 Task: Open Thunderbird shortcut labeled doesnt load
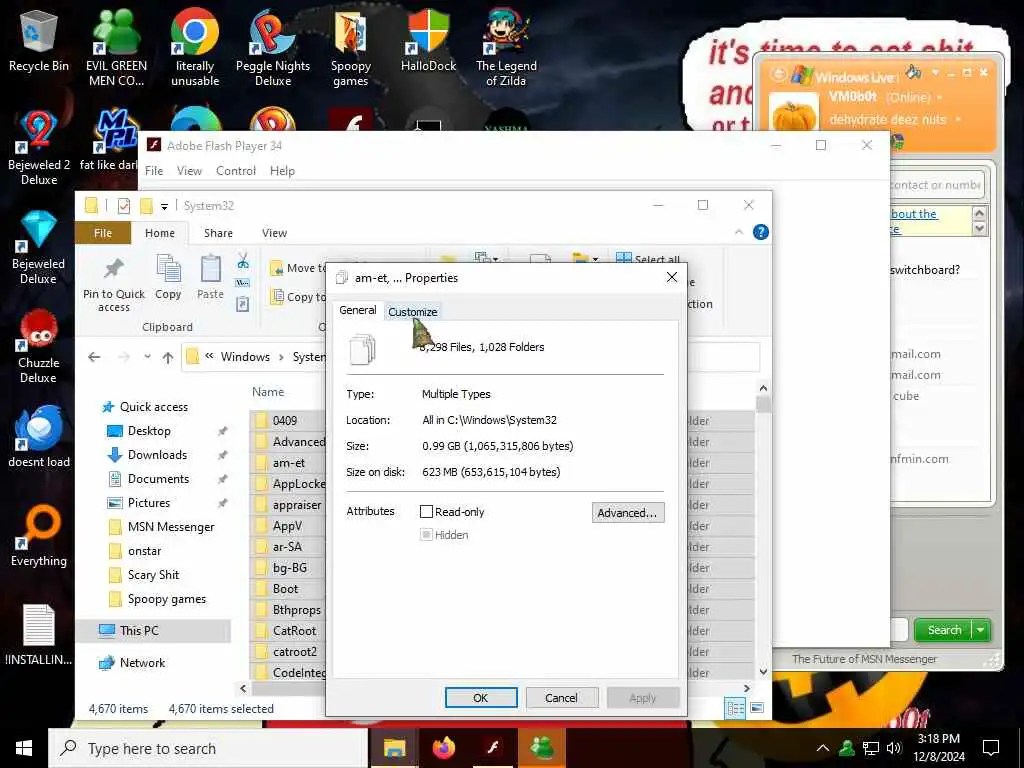tap(39, 436)
